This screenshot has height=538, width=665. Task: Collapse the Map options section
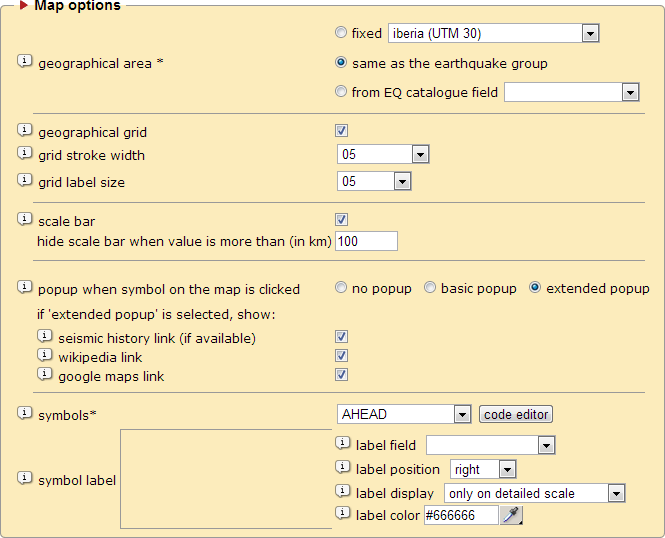click(24, 6)
